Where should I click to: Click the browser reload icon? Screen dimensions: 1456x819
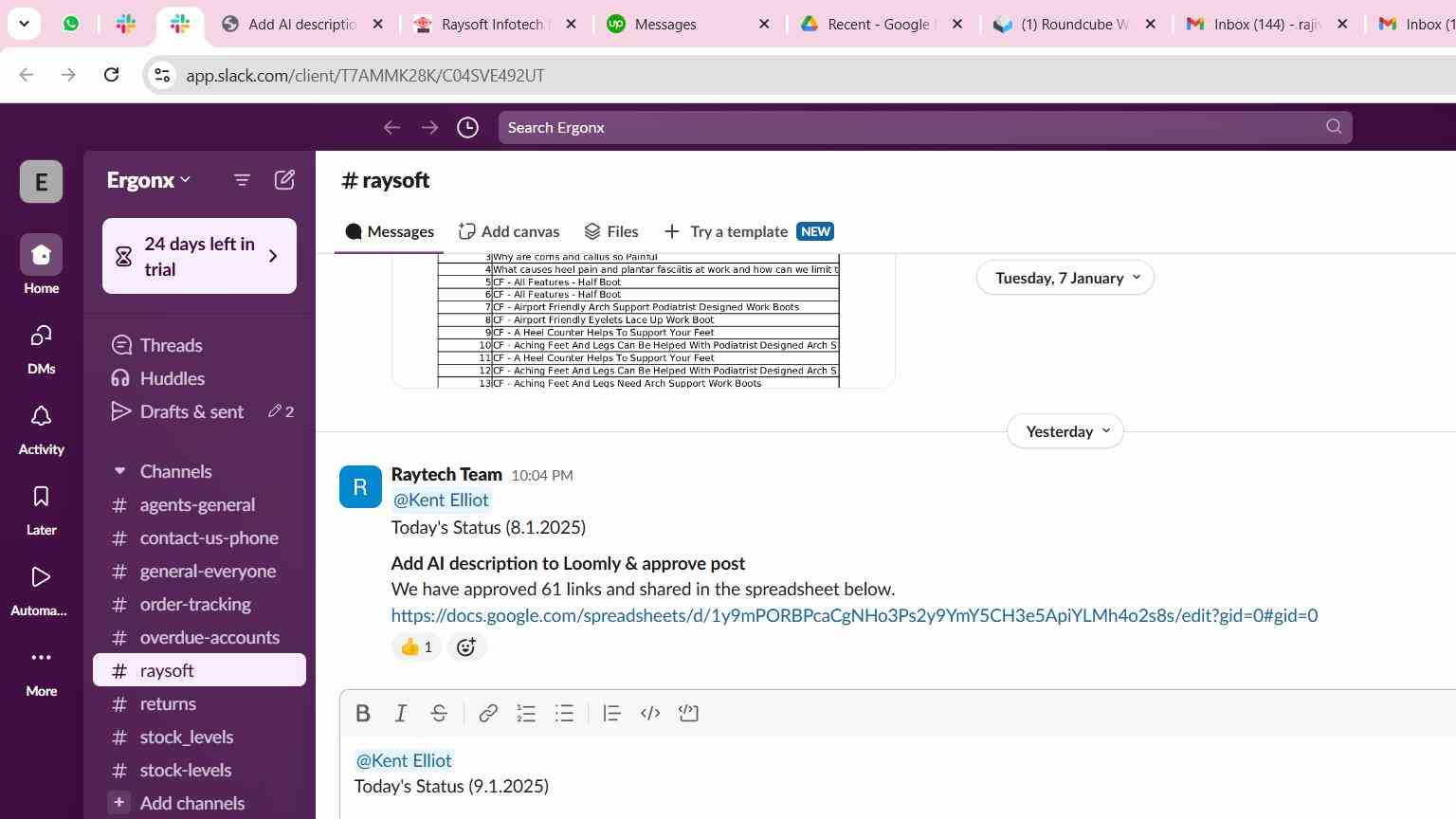point(111,75)
